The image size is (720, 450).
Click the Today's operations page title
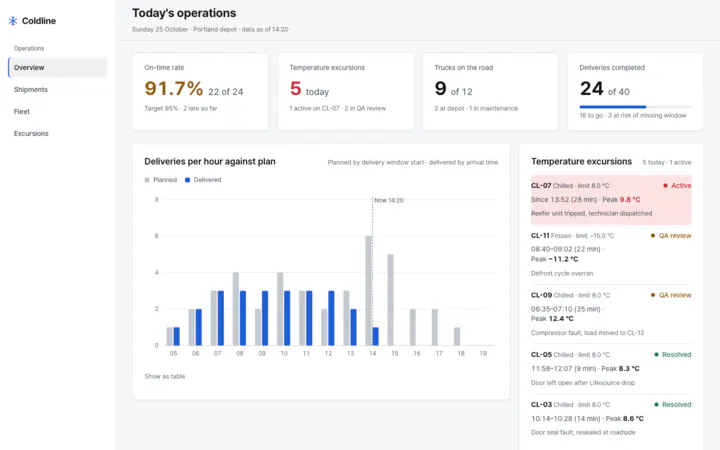(184, 13)
